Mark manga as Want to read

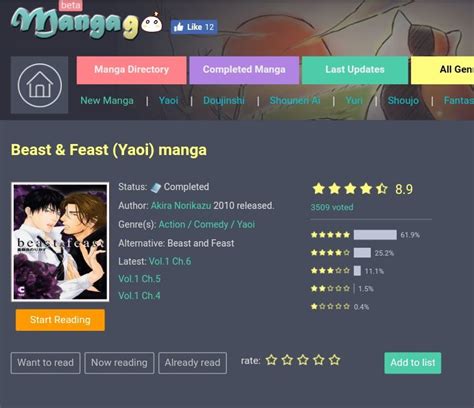click(45, 363)
